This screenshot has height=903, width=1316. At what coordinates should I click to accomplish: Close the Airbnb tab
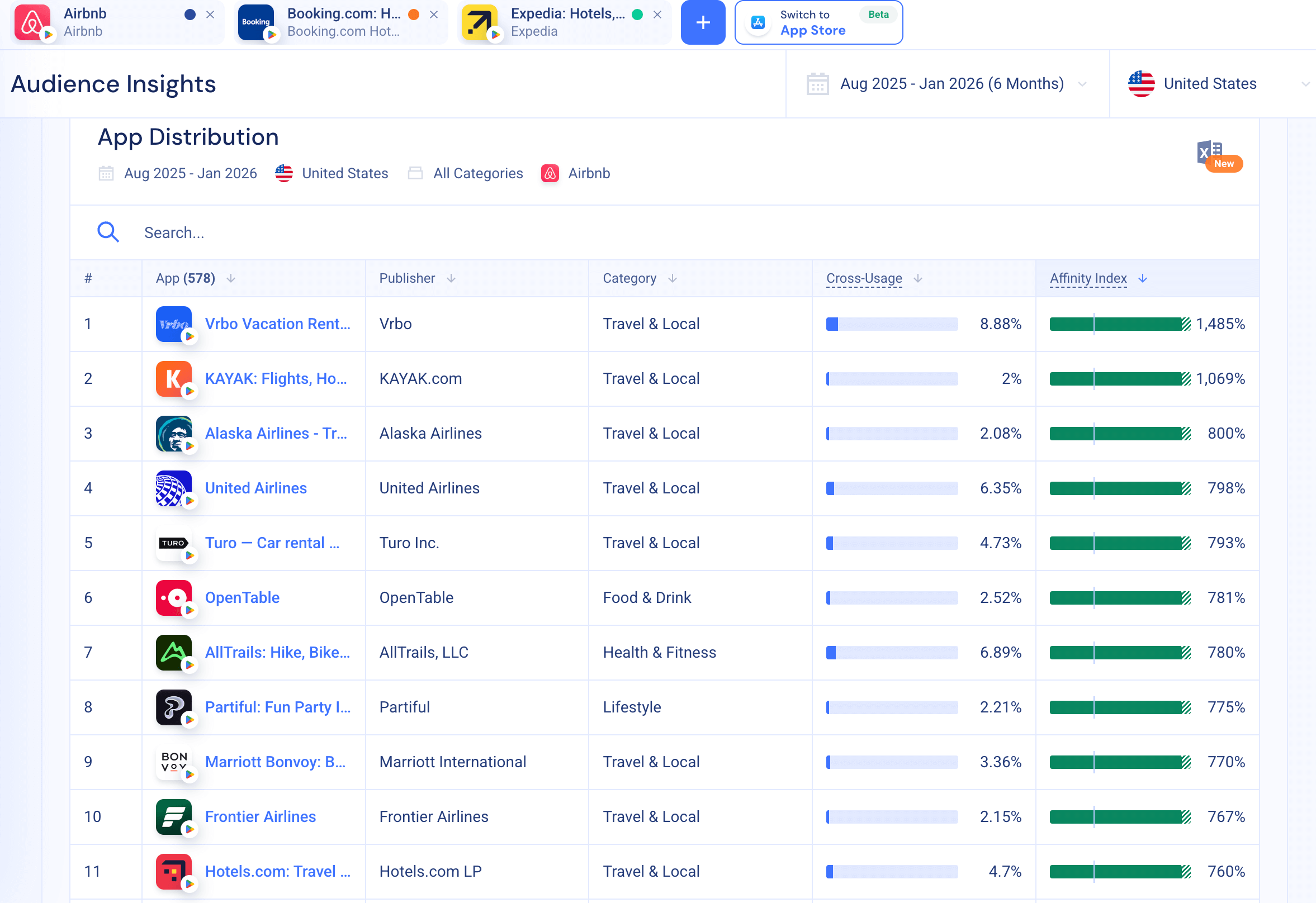[210, 15]
